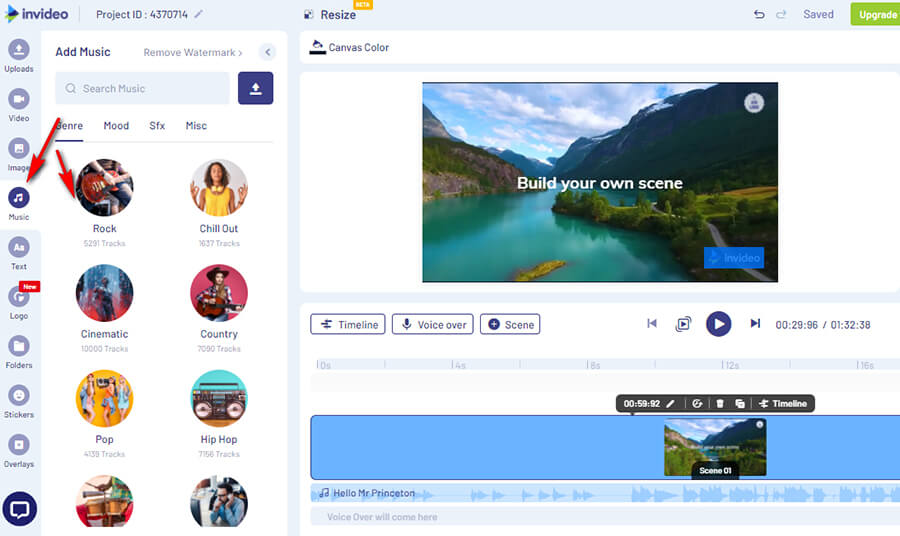Screen dimensions: 900x536
Task: Click the upload music button
Action: pyautogui.click(x=255, y=88)
